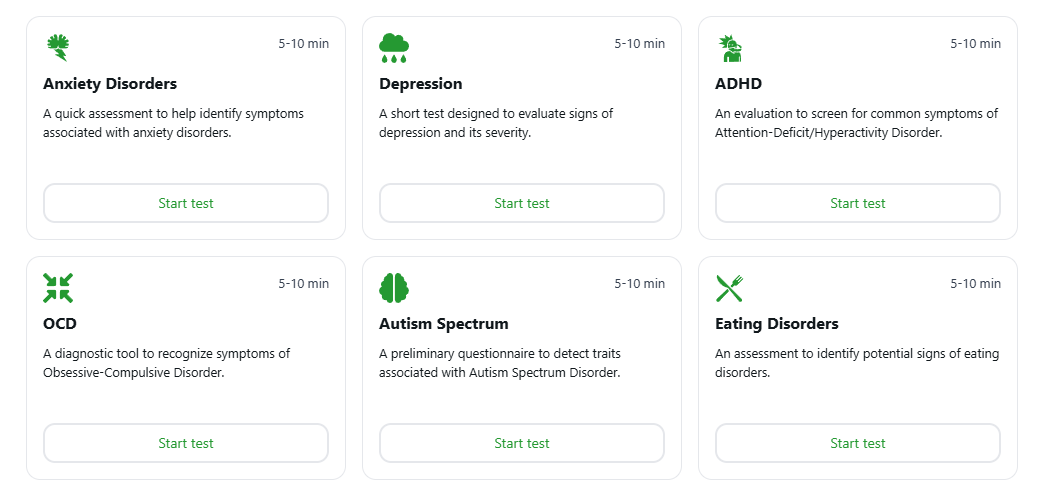Start the Depression test
1046x496 pixels.
[x=522, y=203]
